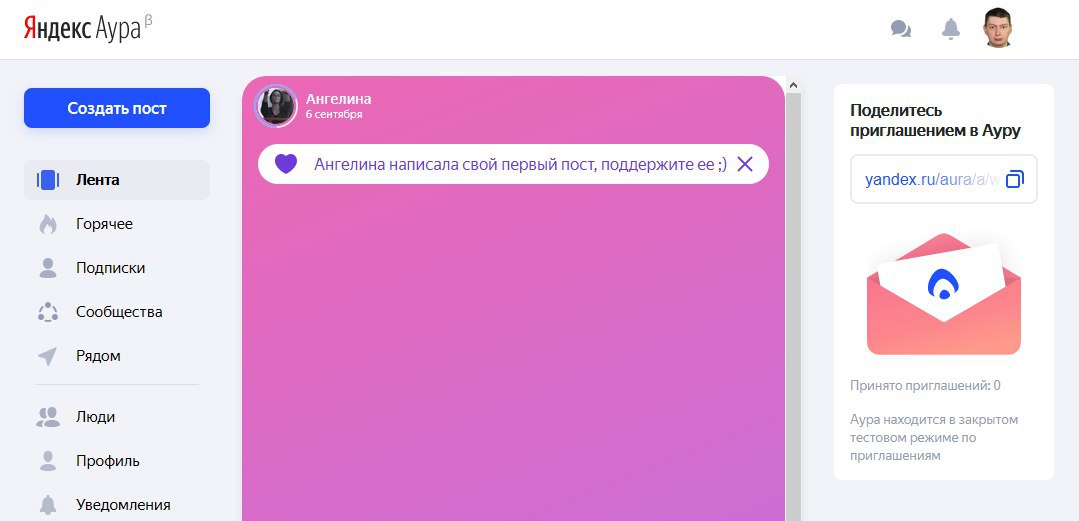Open the Сообщества menu label
Viewport: 1079px width, 521px height.
point(119,312)
